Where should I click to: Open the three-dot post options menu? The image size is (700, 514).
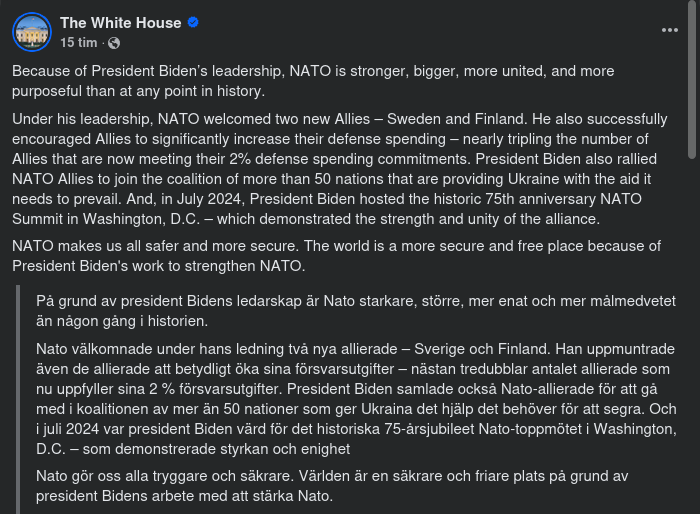point(670,30)
